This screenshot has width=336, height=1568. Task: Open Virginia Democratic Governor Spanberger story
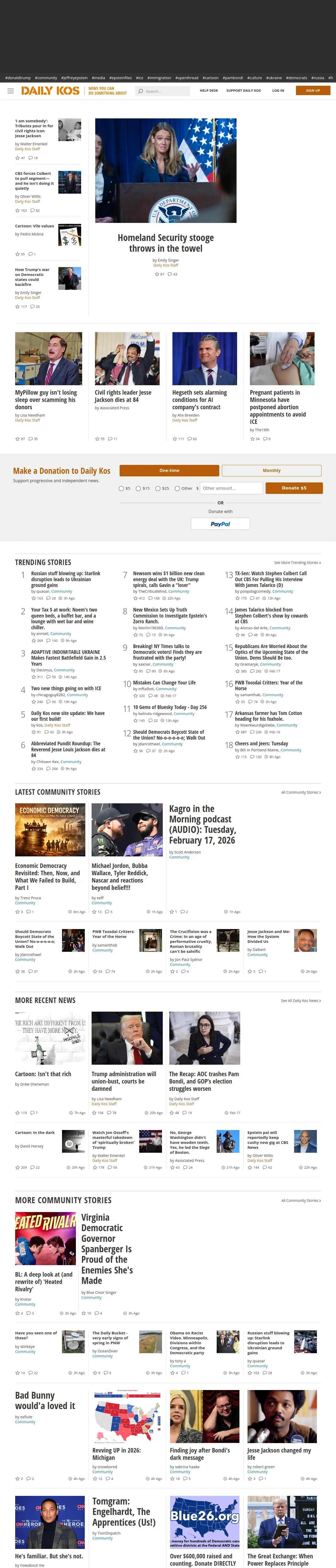[107, 1249]
